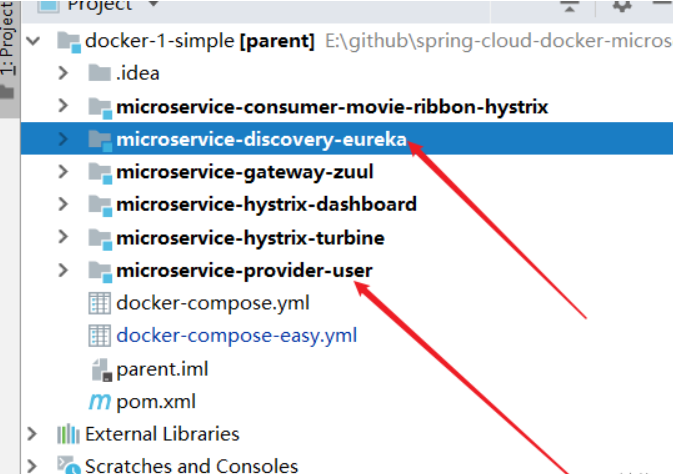The width and height of the screenshot is (673, 474).
Task: Open the Project view dropdown arrow
Action: [153, 5]
